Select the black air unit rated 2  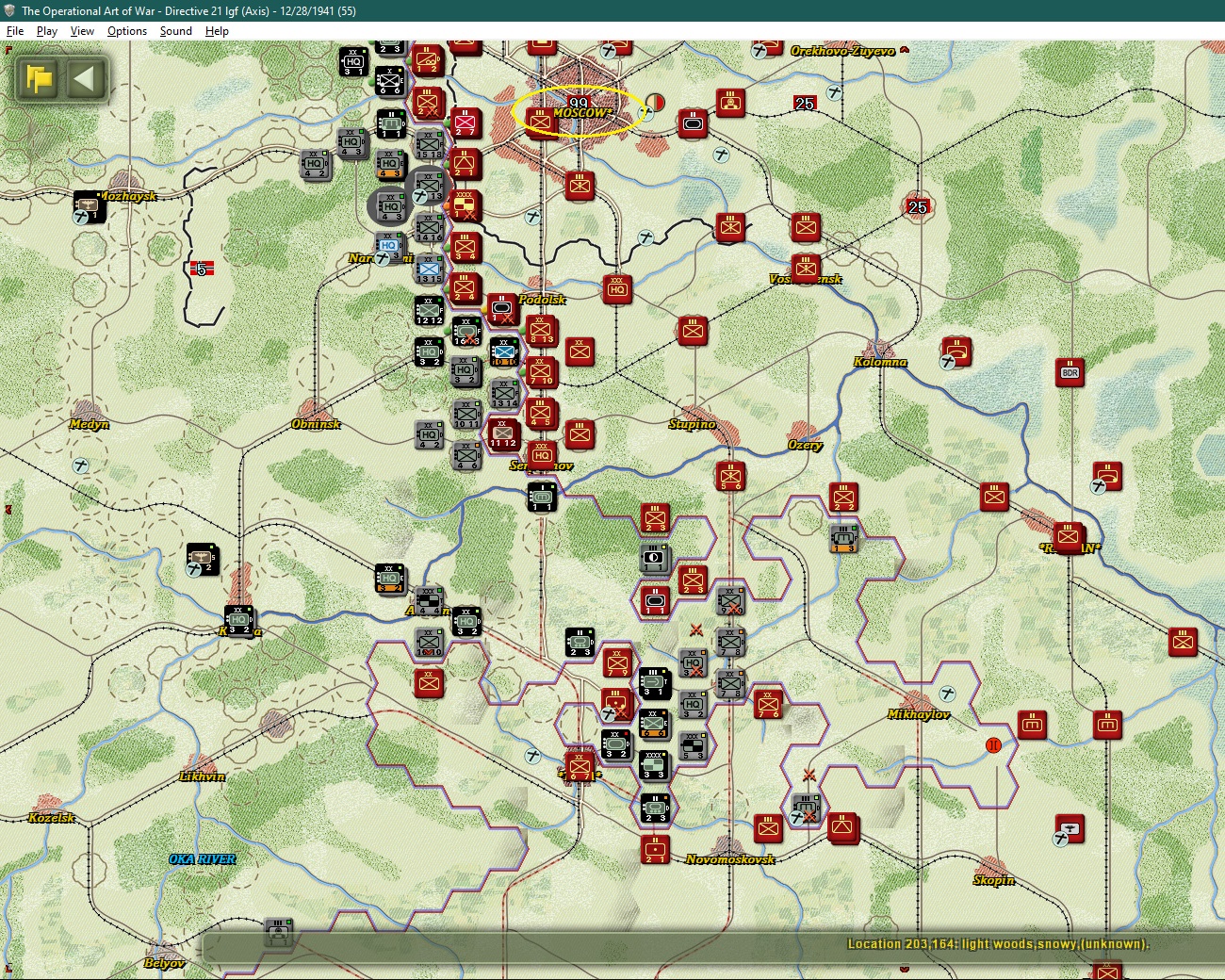tap(202, 558)
